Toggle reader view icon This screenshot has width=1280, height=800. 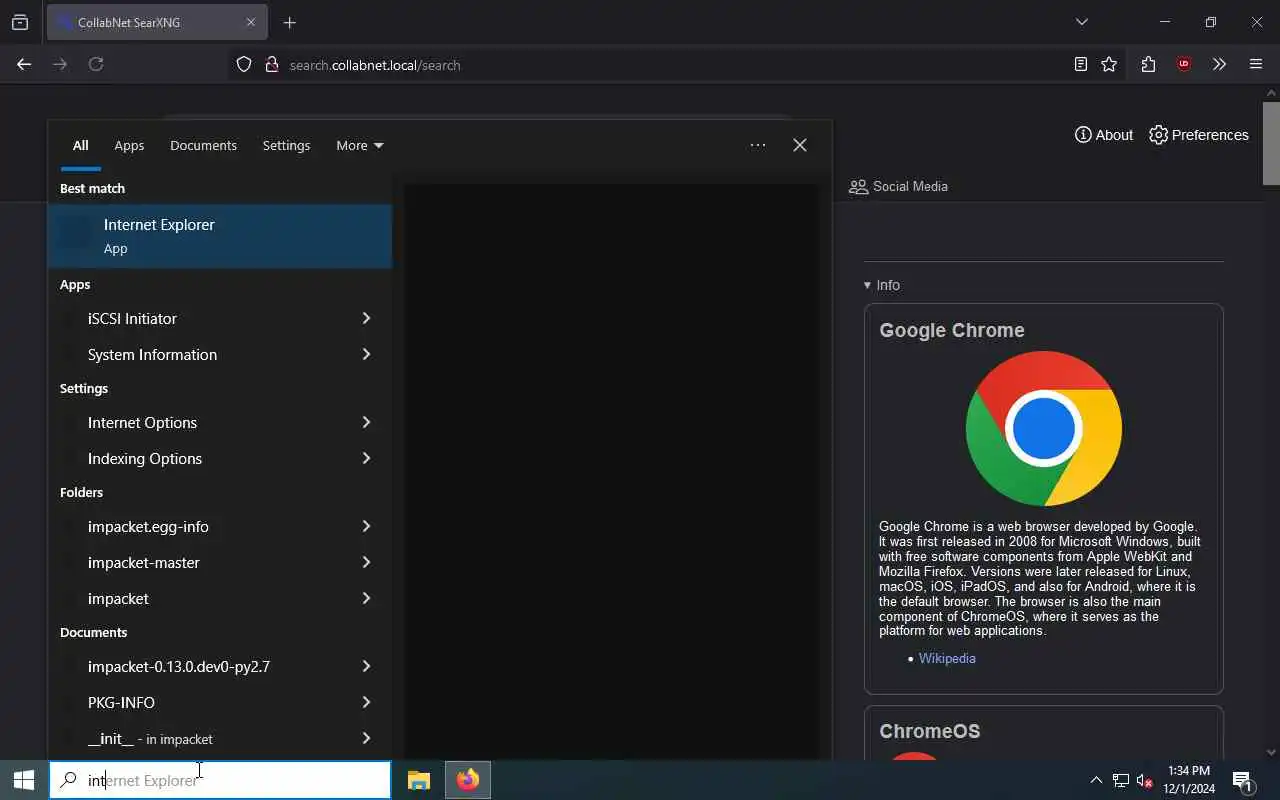point(1081,64)
